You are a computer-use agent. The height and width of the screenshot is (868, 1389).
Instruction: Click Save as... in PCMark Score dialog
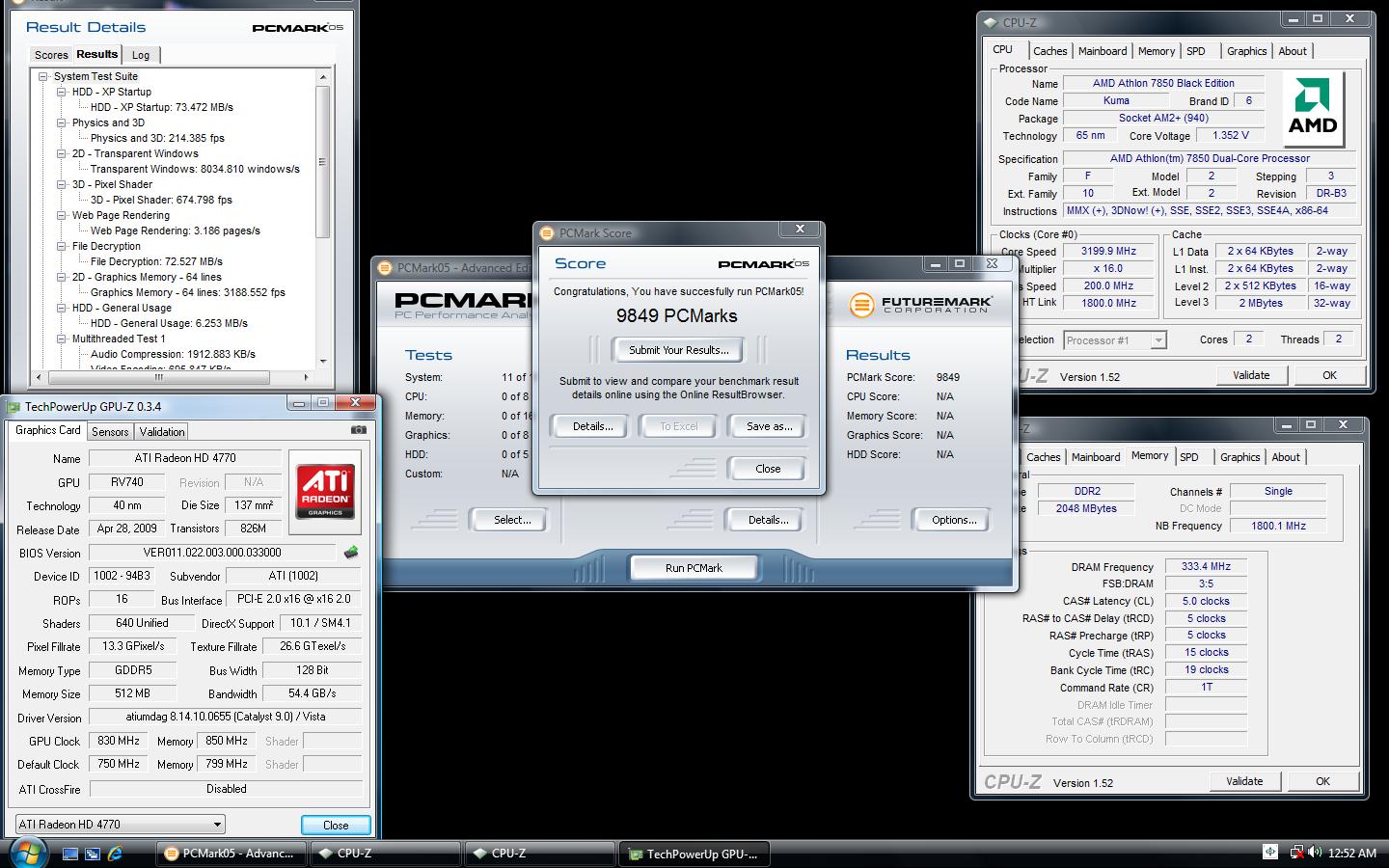tap(769, 426)
